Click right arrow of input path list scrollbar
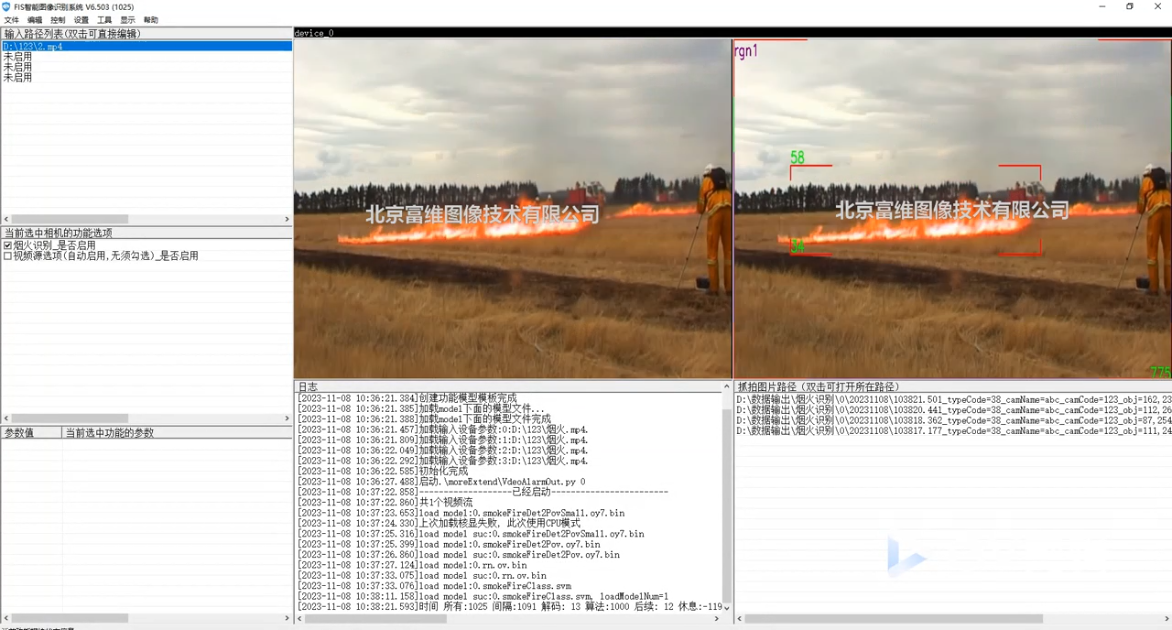 287,219
